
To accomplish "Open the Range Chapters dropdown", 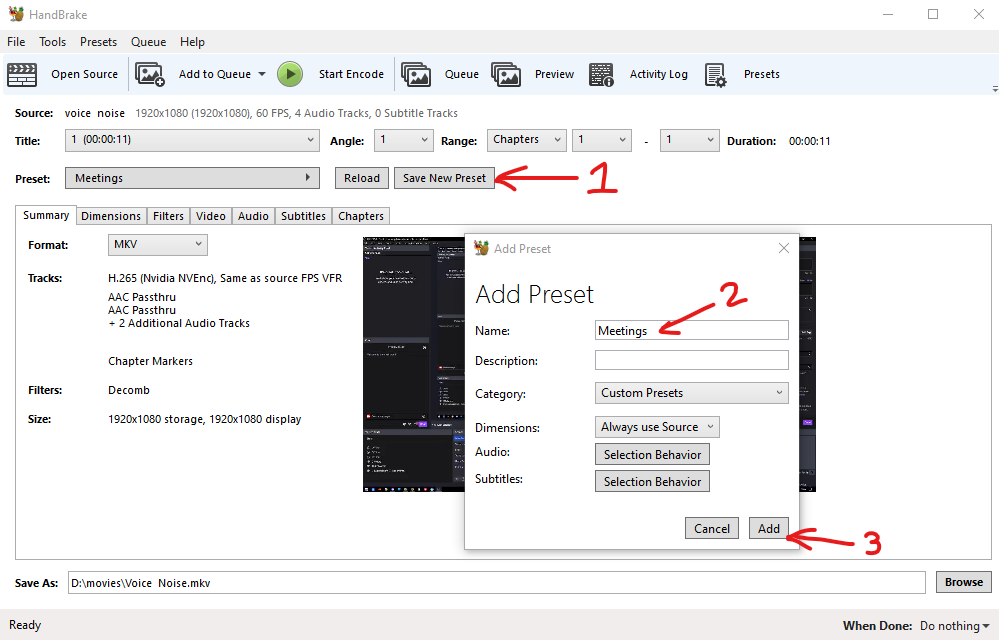I will 527,140.
